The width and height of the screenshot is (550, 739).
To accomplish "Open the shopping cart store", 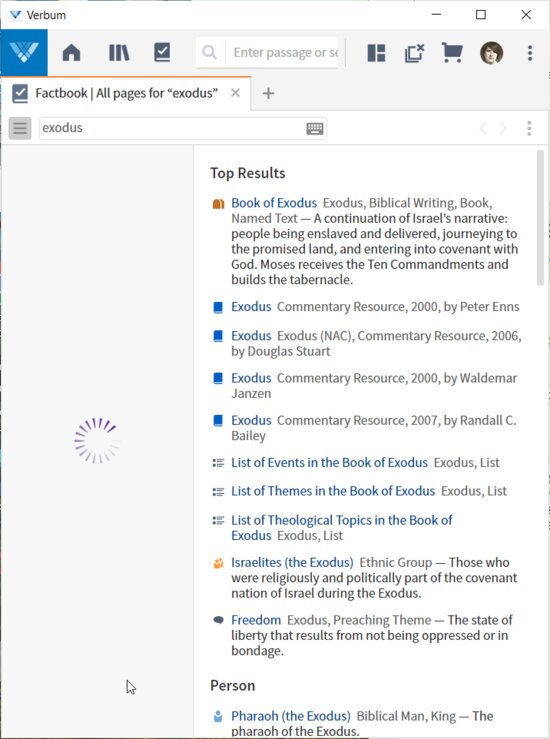I will point(452,53).
